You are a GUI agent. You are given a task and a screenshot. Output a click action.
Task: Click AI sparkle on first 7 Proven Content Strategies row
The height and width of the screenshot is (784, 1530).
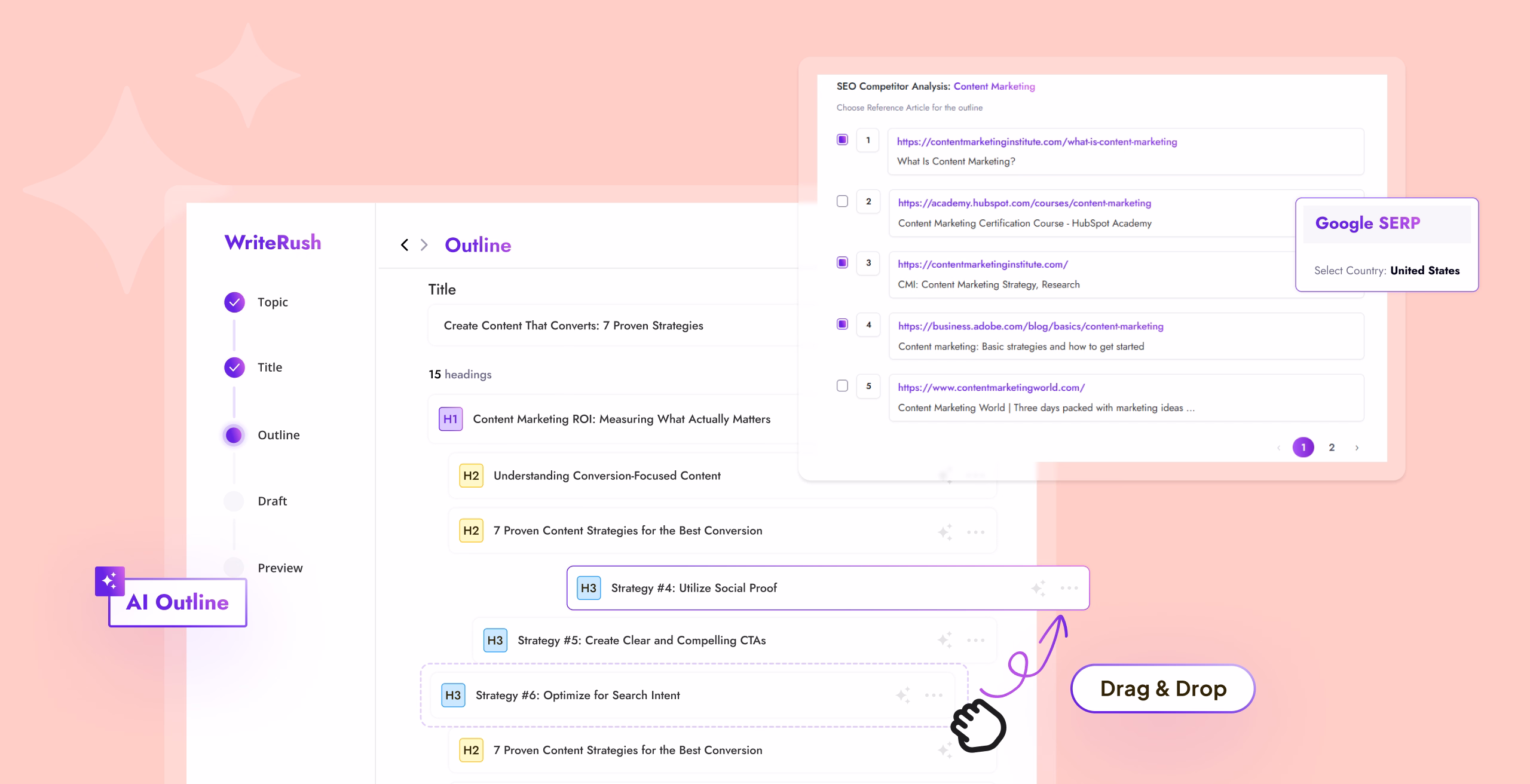pyautogui.click(x=945, y=531)
